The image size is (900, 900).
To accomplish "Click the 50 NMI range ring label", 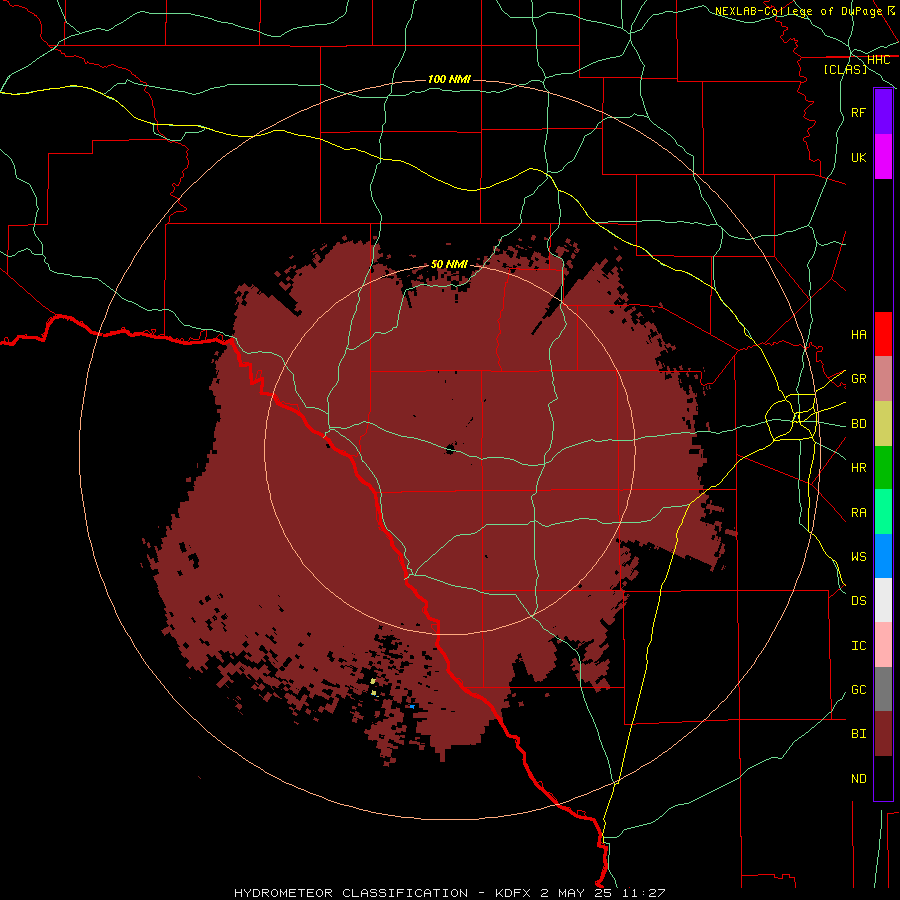I will click(x=449, y=264).
